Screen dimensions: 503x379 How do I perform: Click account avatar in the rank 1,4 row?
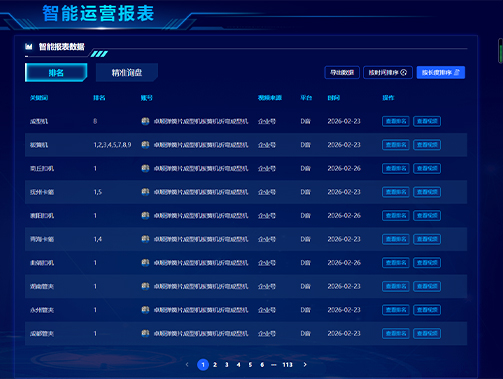pos(145,239)
